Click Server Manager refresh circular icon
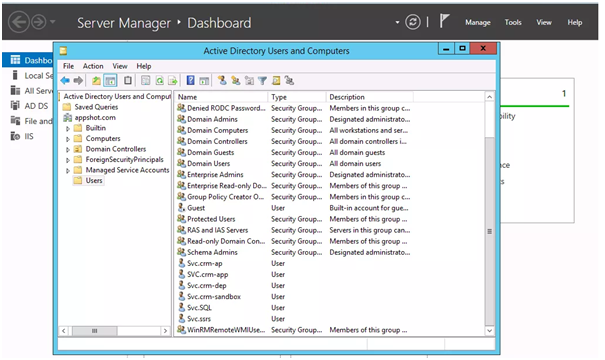Screen dimensions: 605x360 412,22
